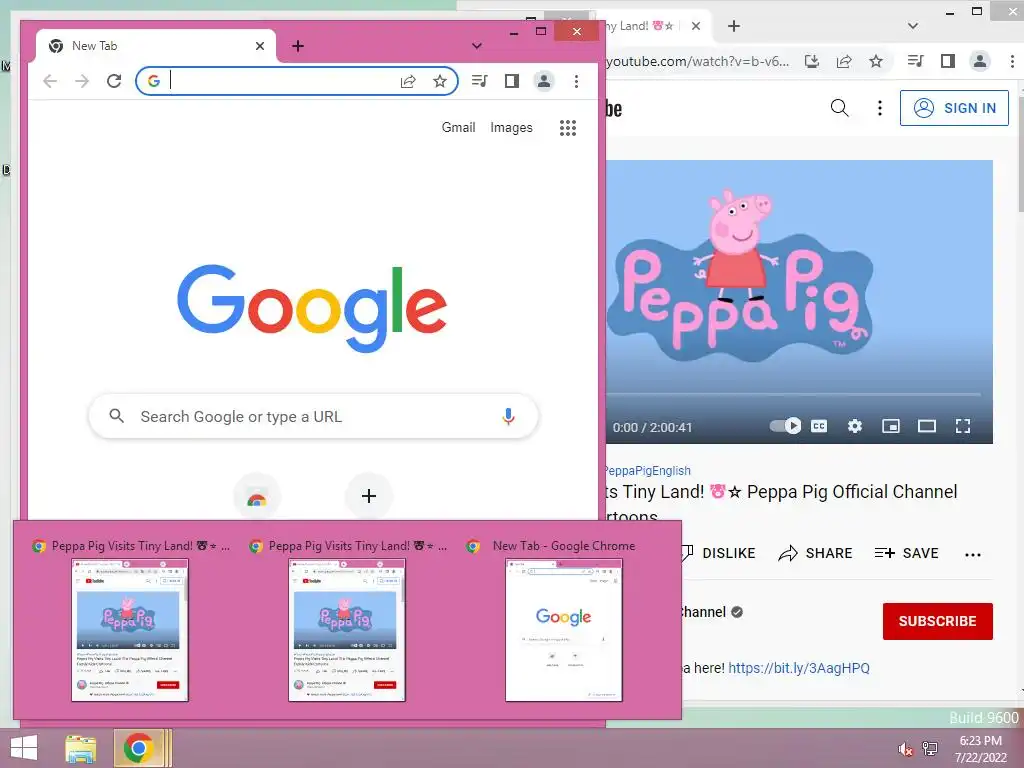Chrome menu dots in YouTube window

coord(1012,61)
